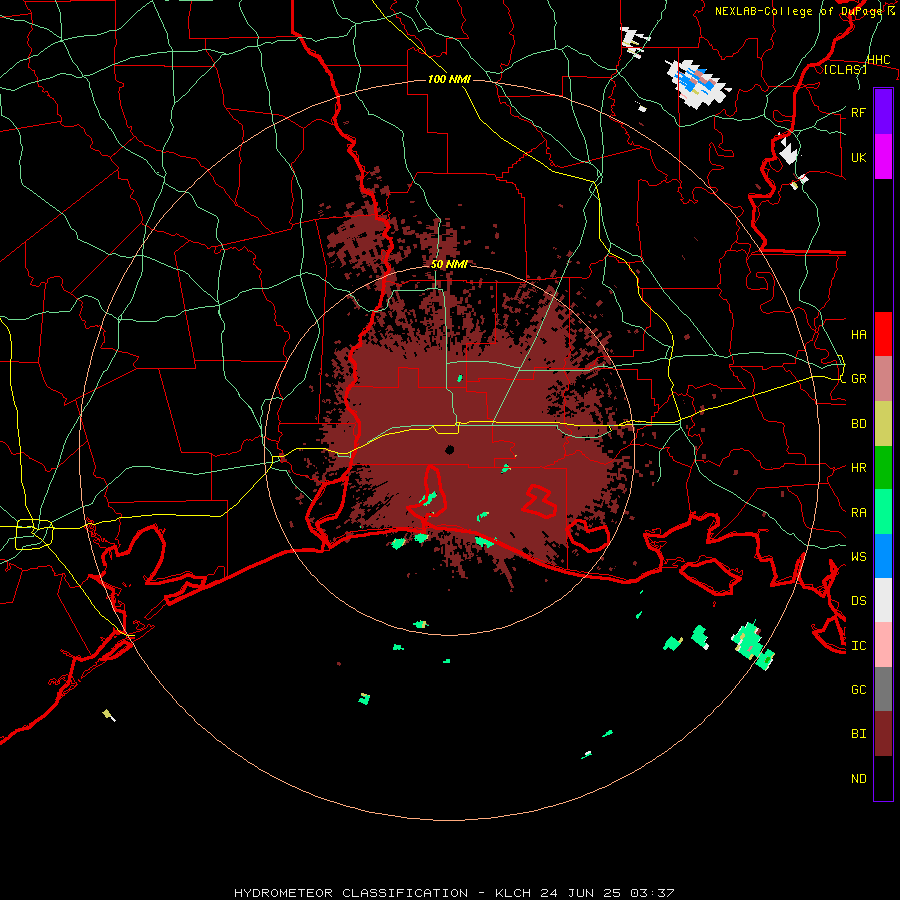This screenshot has width=900, height=900.
Task: Click the RA legend label
Action: coord(859,513)
